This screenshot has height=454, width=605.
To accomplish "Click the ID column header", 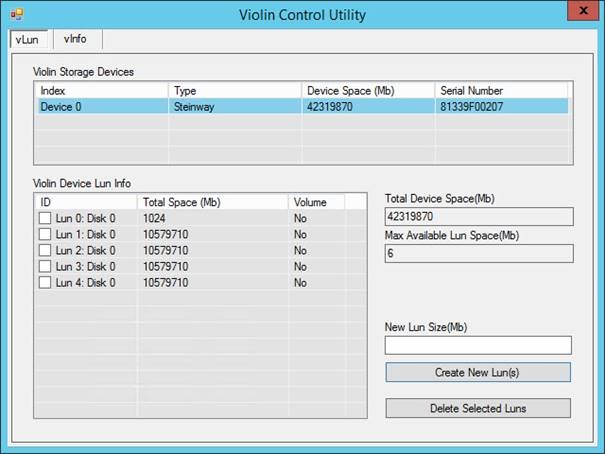I will [x=86, y=202].
